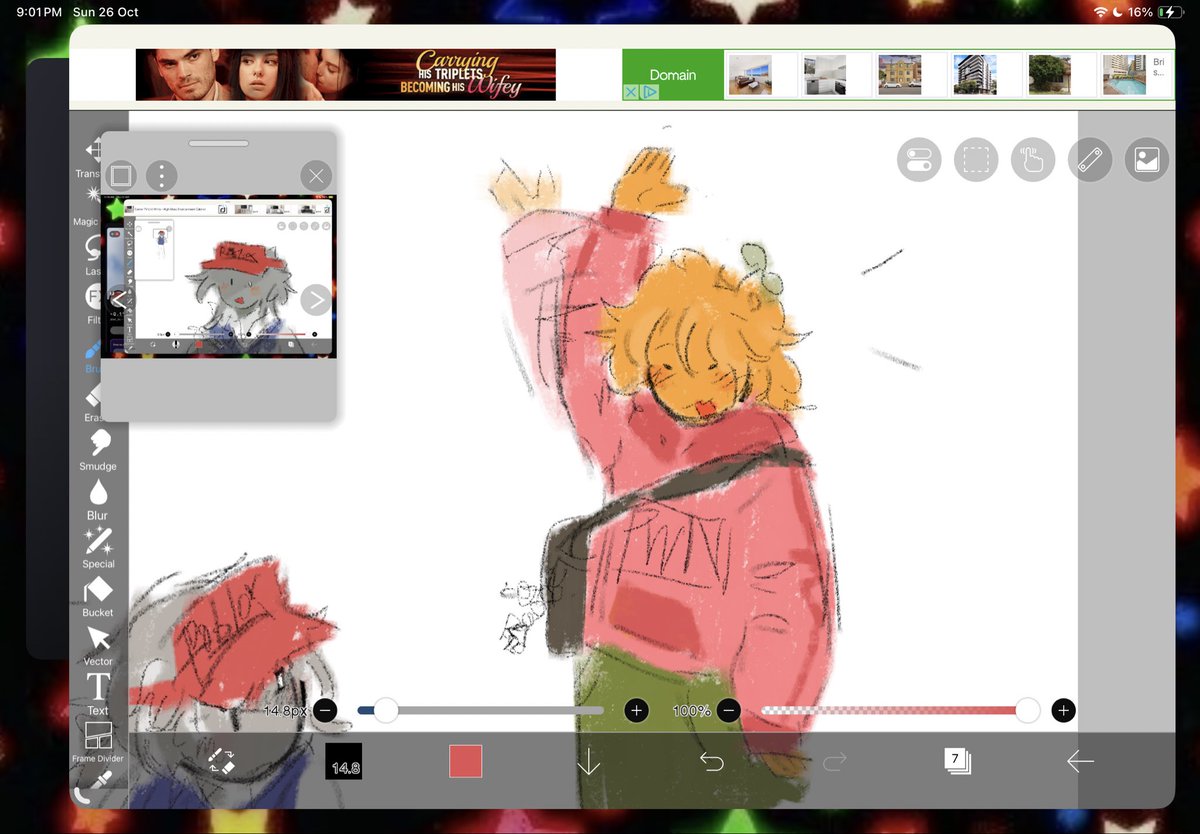Decrease opacity with the minus button
The image size is (1200, 834).
(728, 711)
